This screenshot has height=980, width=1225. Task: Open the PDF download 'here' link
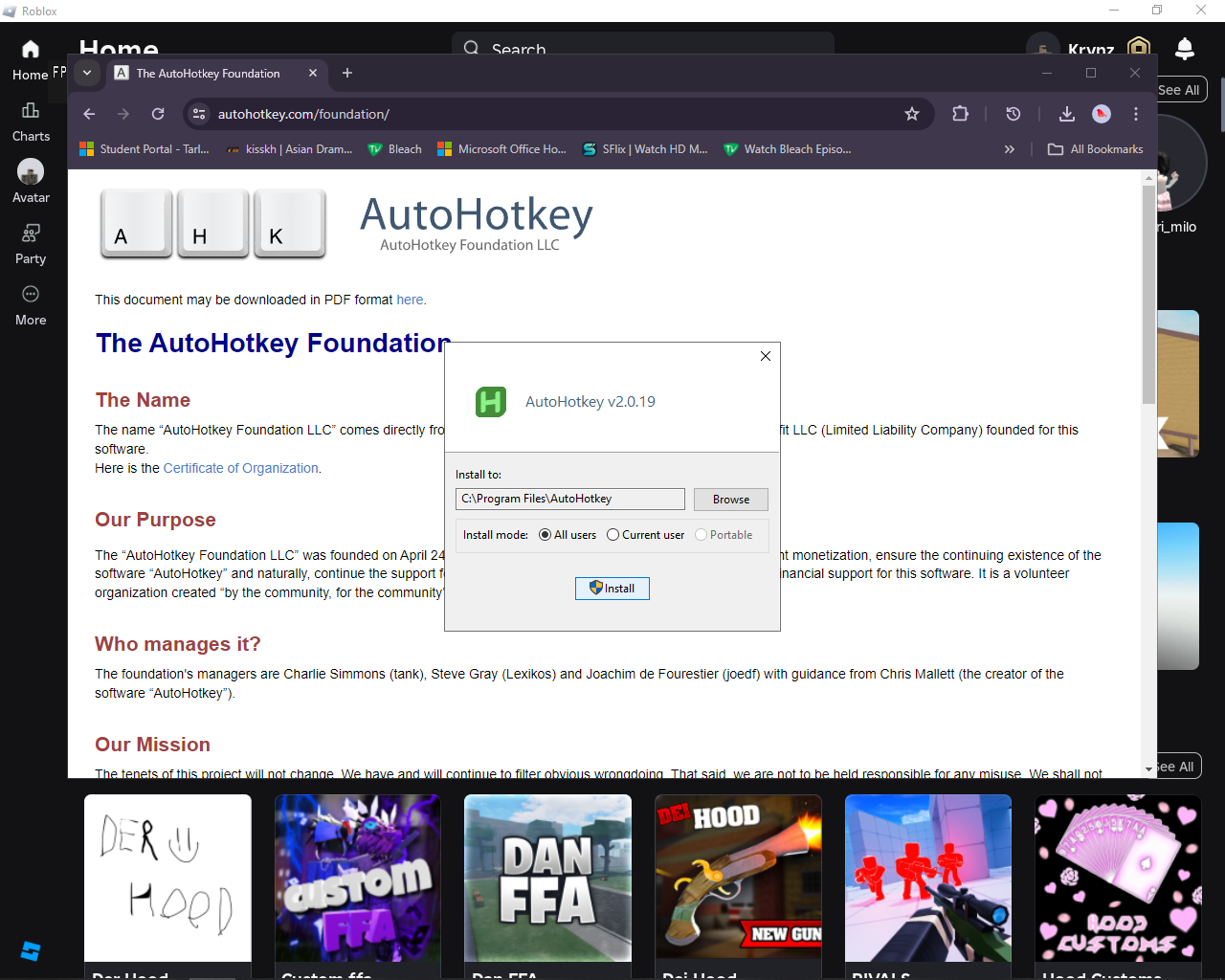(410, 300)
